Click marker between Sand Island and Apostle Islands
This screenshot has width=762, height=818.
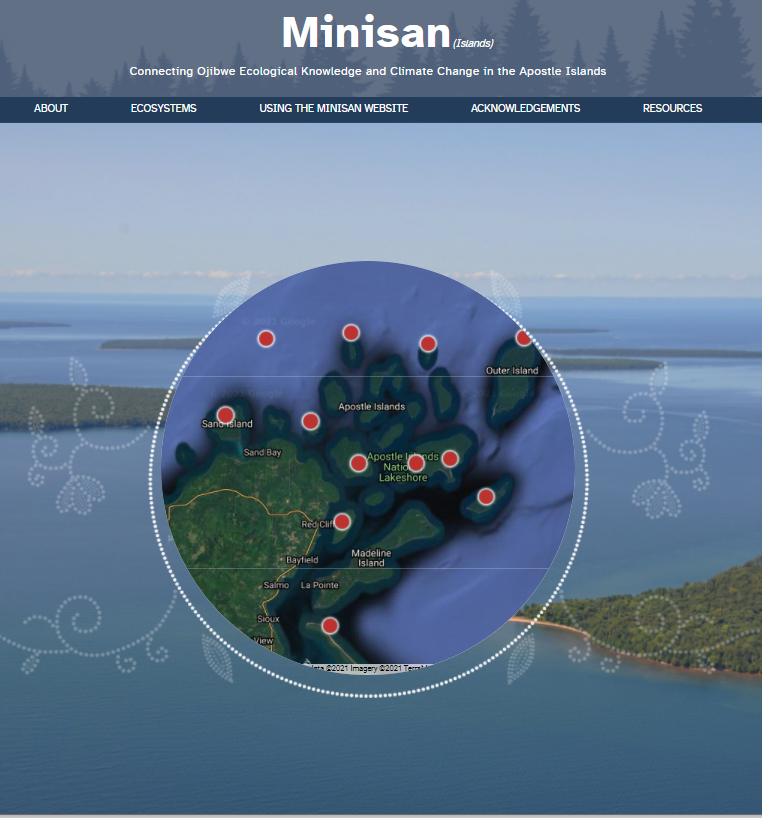(311, 421)
